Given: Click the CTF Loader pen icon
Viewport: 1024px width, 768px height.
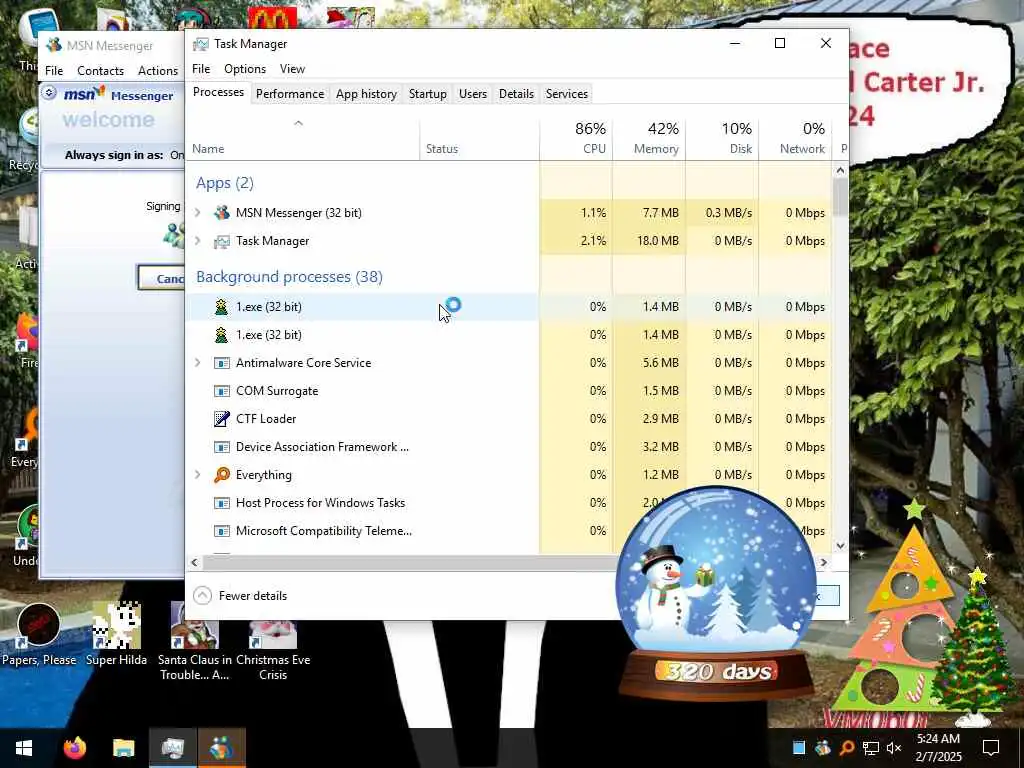Looking at the screenshot, I should [x=222, y=419].
